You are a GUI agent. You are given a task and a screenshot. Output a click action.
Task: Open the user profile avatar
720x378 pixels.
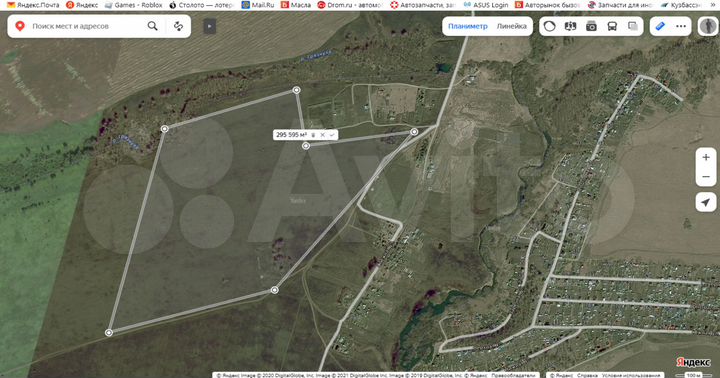pos(708,26)
